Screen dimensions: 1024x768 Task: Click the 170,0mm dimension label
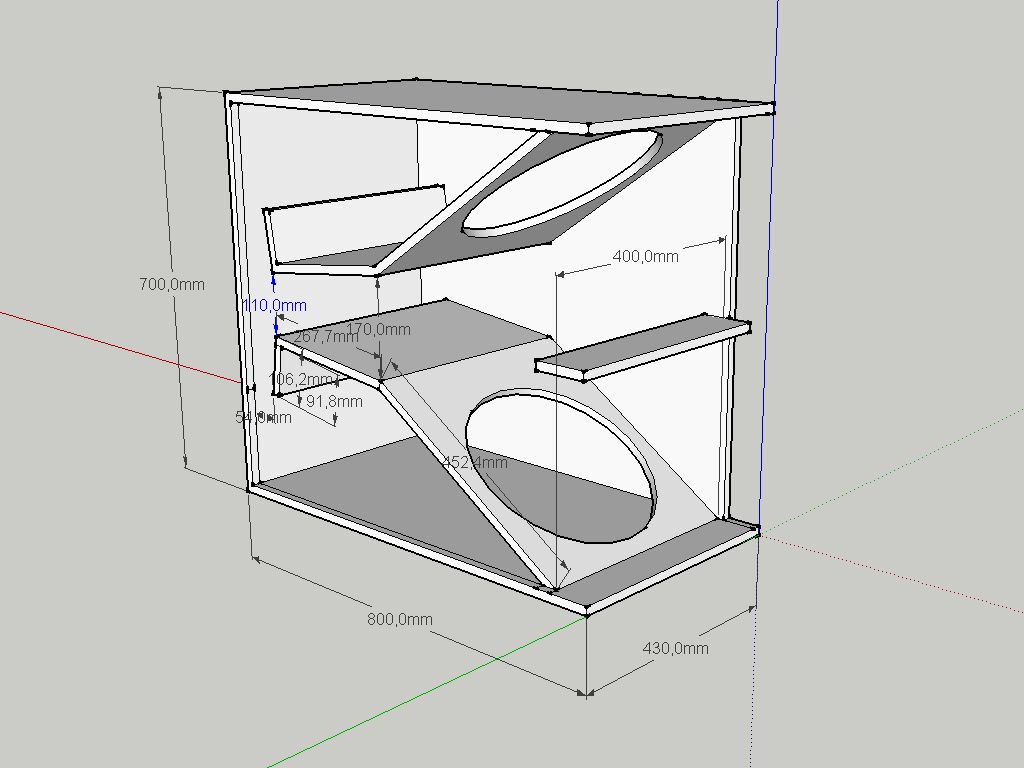[x=379, y=329]
